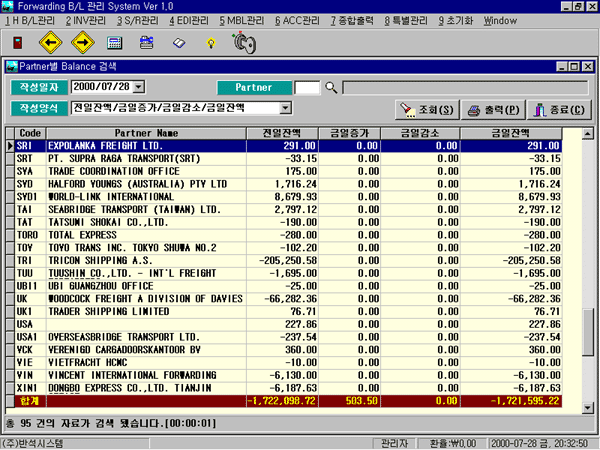Image resolution: width=600 pixels, height=450 pixels.
Task: Open the 9 초기화 menu
Action: [x=456, y=21]
